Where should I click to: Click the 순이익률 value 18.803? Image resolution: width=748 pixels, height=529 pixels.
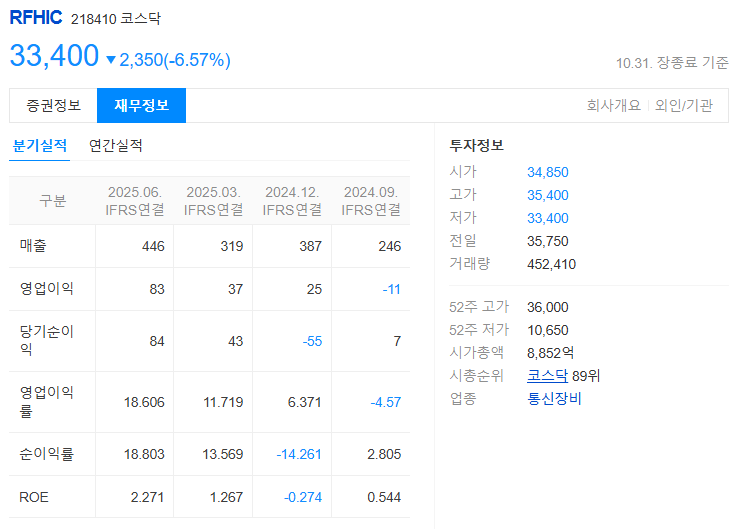point(145,454)
